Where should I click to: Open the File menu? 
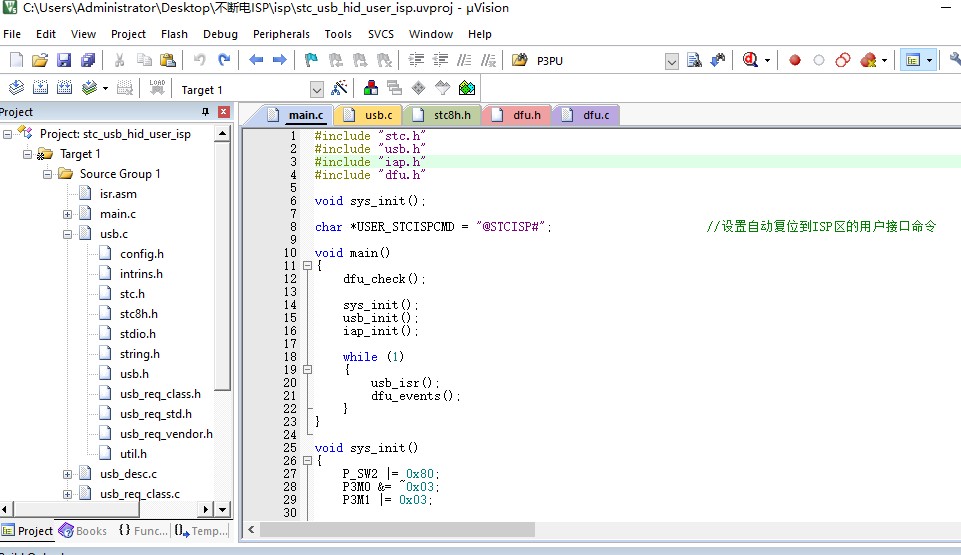pyautogui.click(x=12, y=34)
